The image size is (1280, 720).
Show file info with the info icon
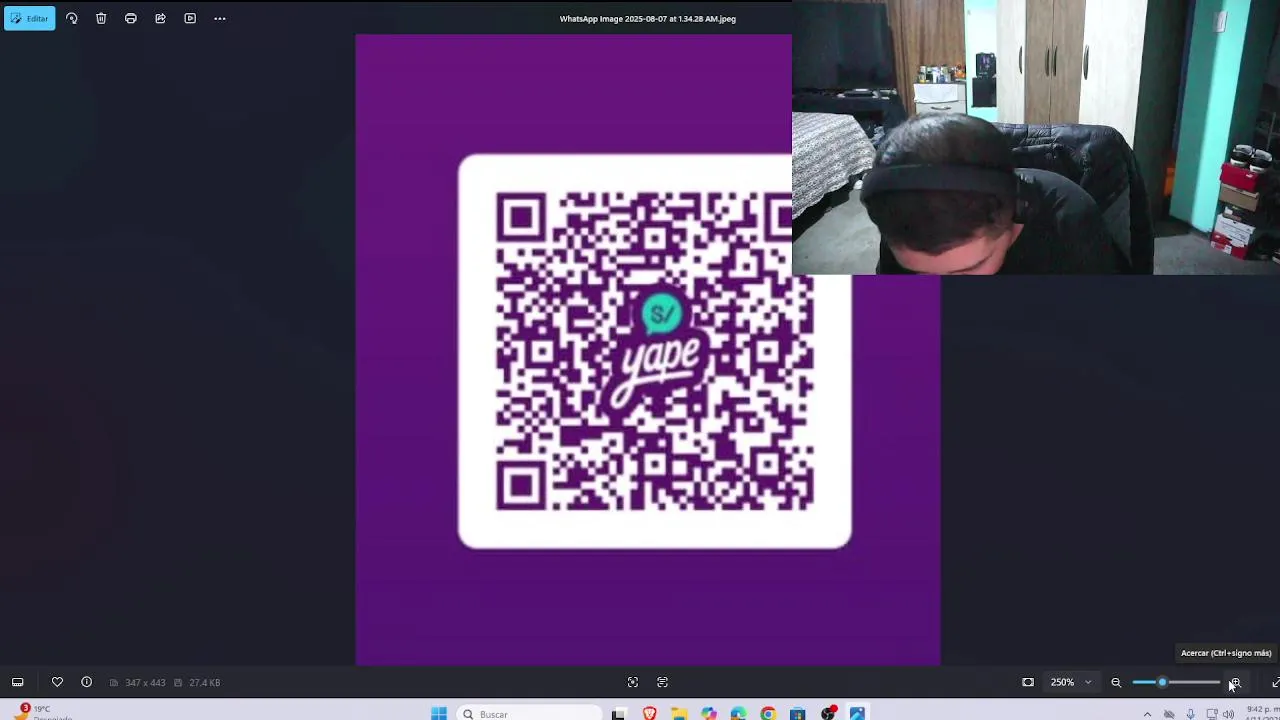coord(87,682)
